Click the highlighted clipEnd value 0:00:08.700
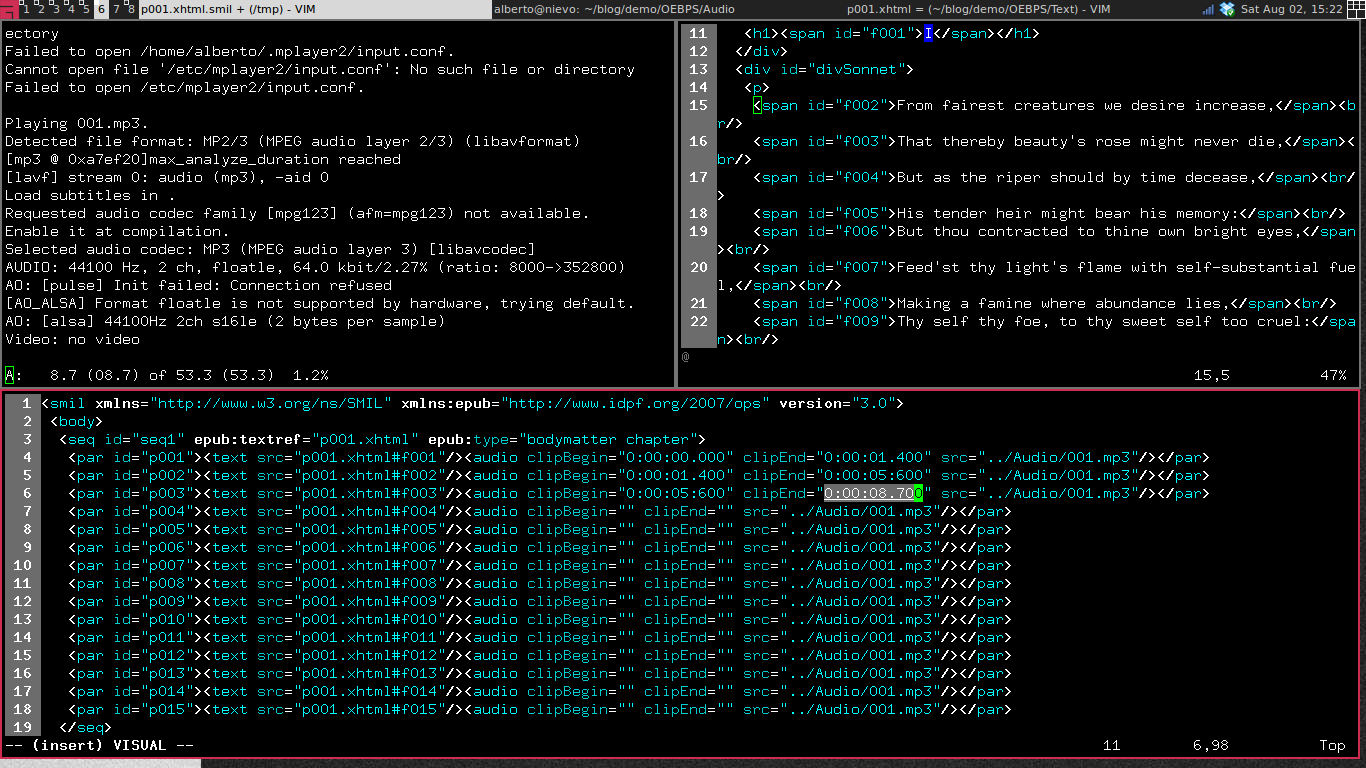The width and height of the screenshot is (1366, 768). [x=873, y=493]
